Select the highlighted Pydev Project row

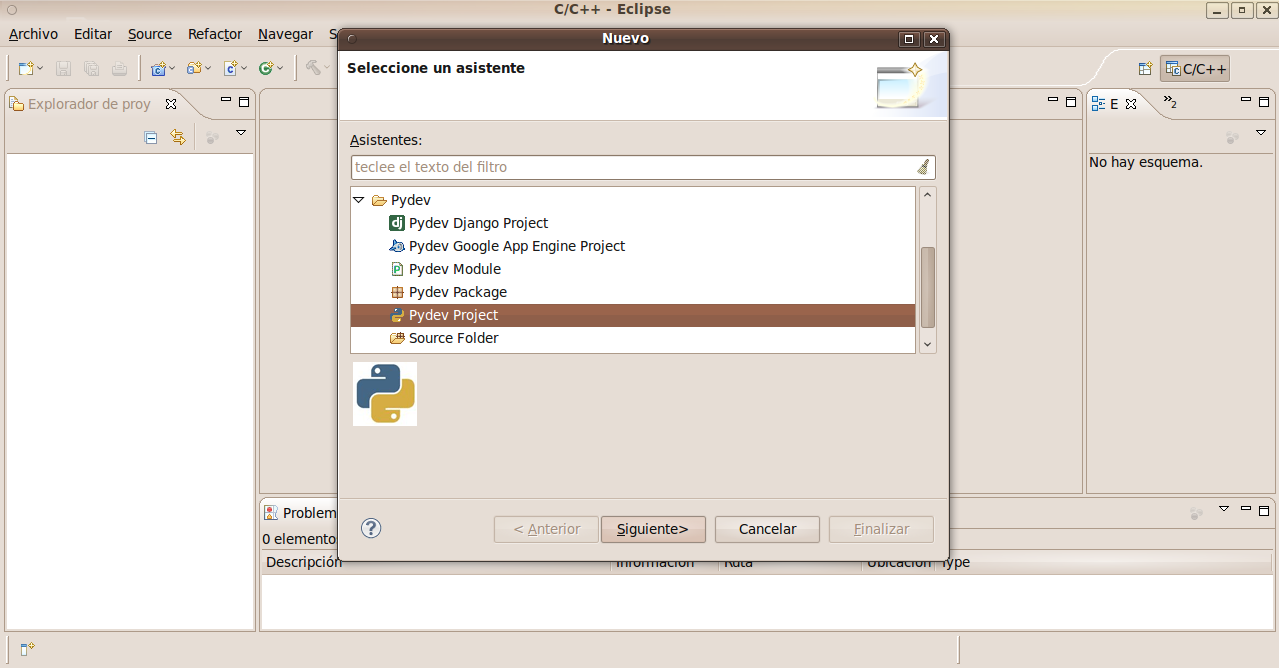[x=633, y=315]
